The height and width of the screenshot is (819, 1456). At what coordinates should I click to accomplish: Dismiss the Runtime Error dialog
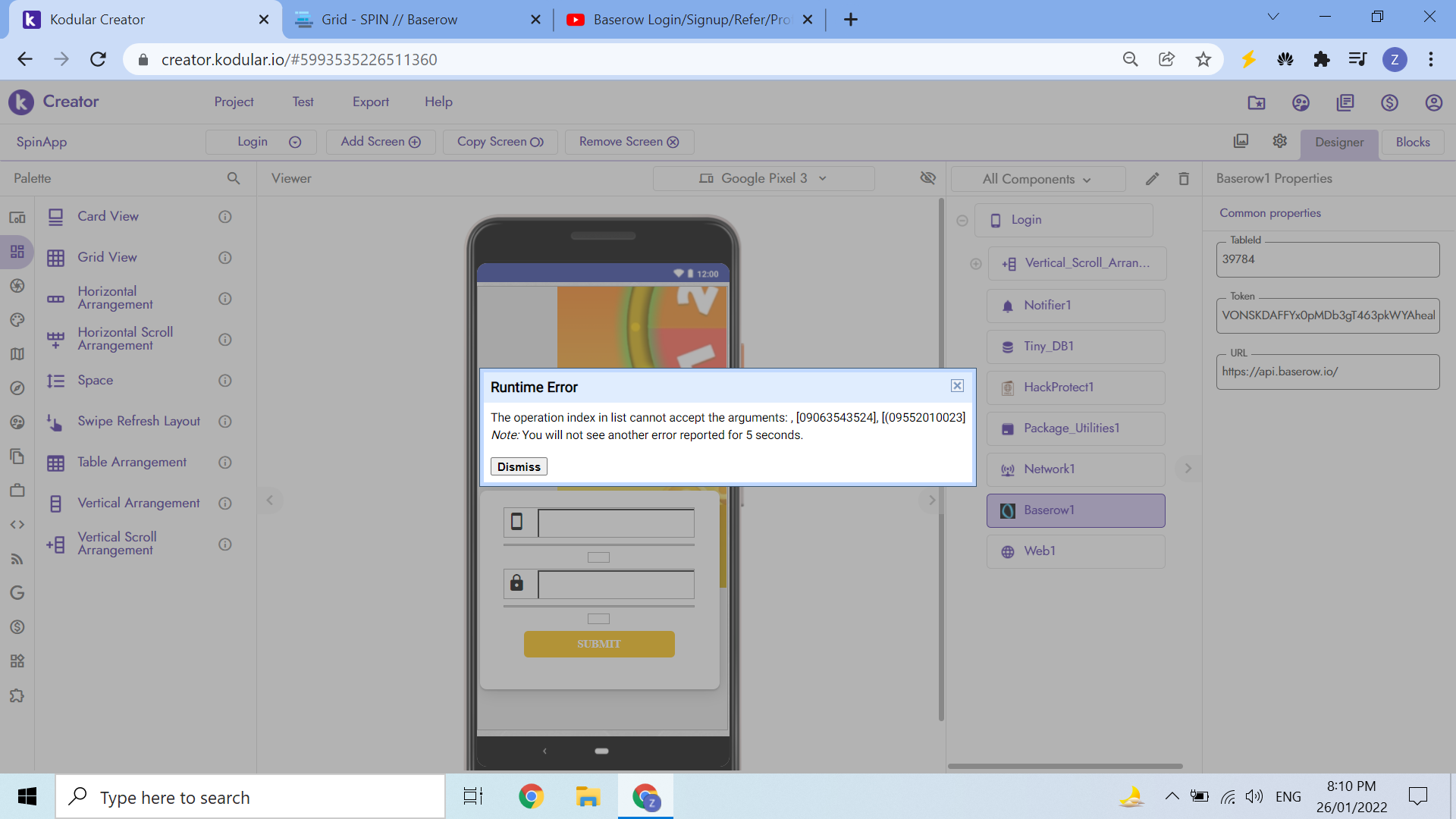[519, 466]
